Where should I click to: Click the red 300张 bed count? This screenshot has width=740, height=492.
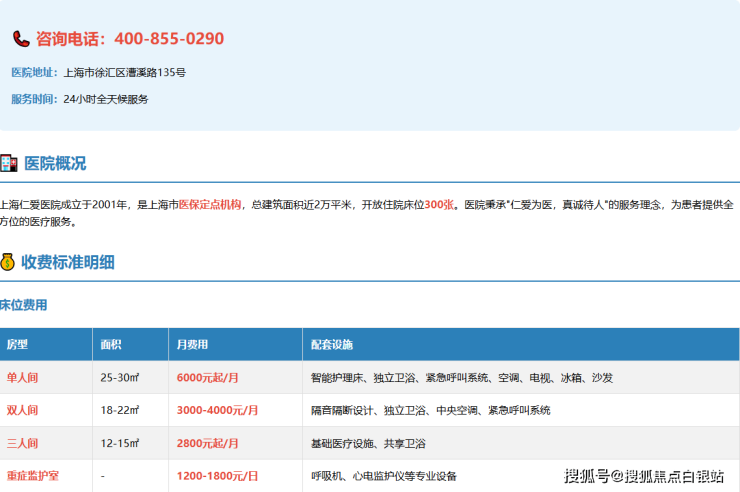pyautogui.click(x=439, y=204)
